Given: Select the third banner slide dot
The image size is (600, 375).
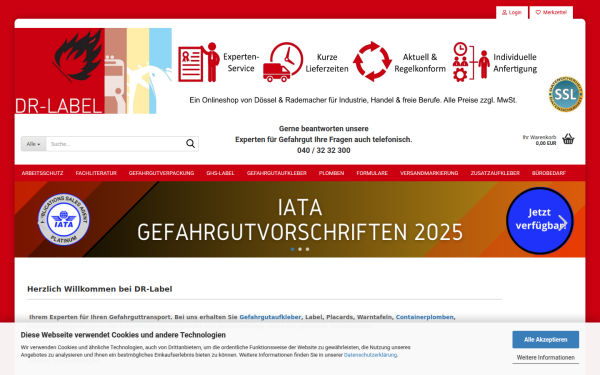Looking at the screenshot, I should (308, 249).
